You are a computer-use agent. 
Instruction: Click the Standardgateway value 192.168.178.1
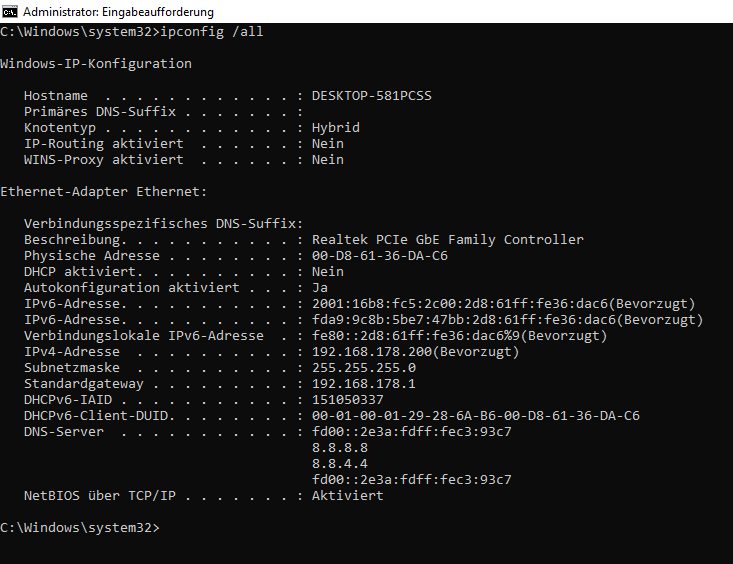tap(364, 384)
